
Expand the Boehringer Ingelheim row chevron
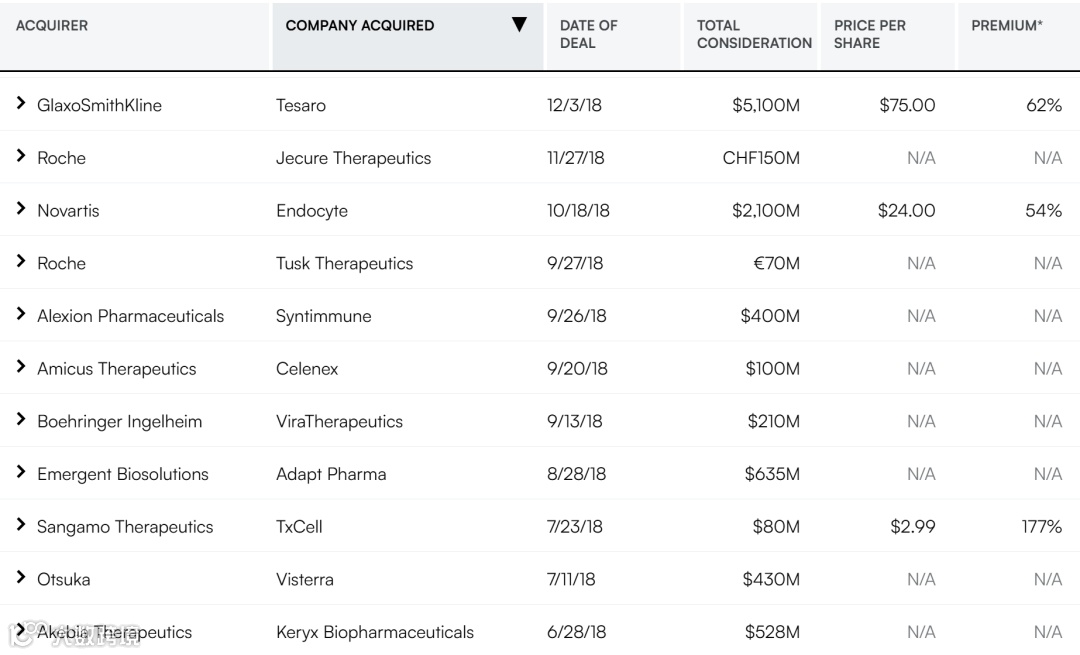(20, 420)
